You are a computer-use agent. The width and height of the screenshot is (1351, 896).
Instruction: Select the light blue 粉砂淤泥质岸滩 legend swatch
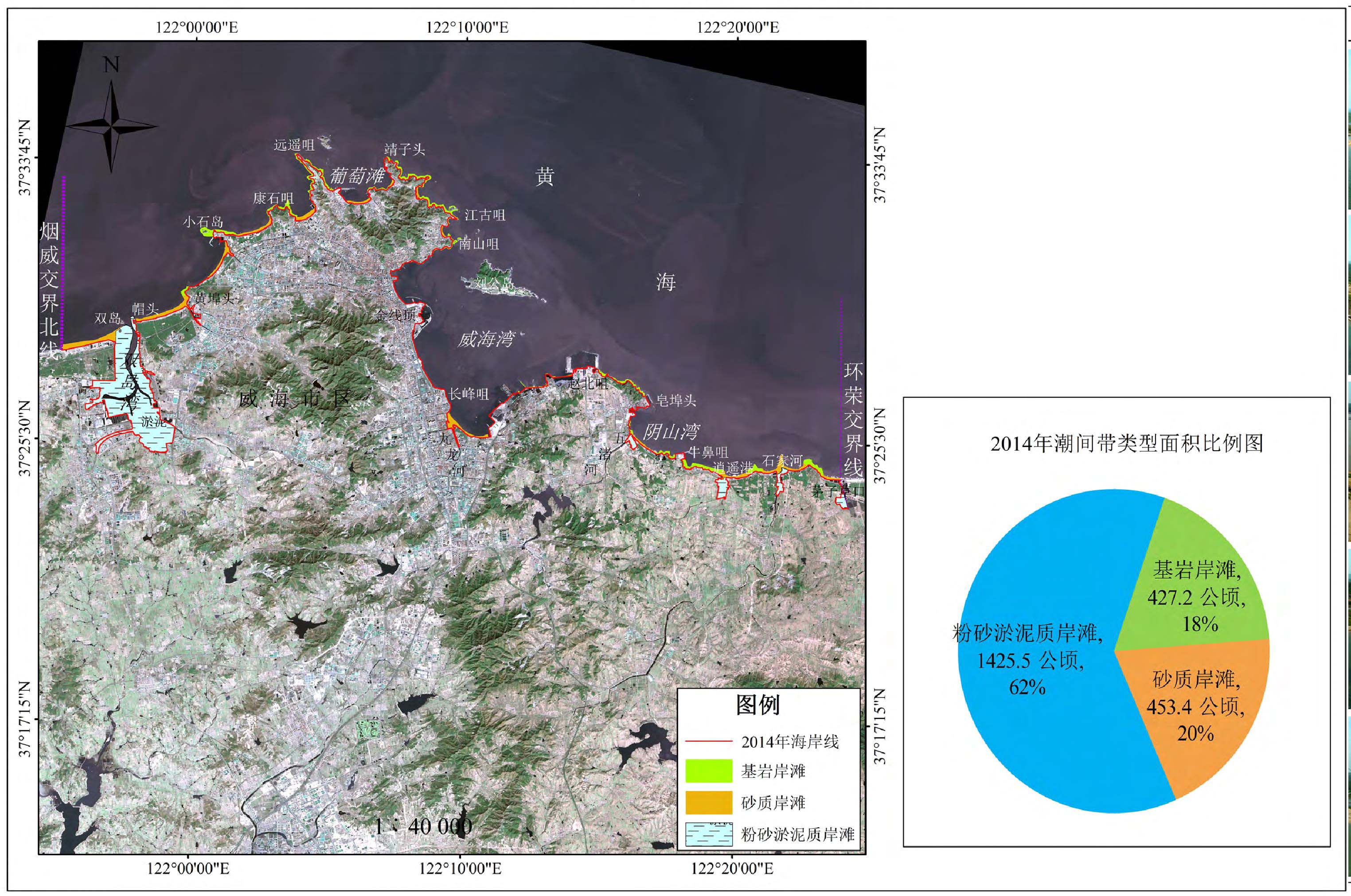(709, 834)
